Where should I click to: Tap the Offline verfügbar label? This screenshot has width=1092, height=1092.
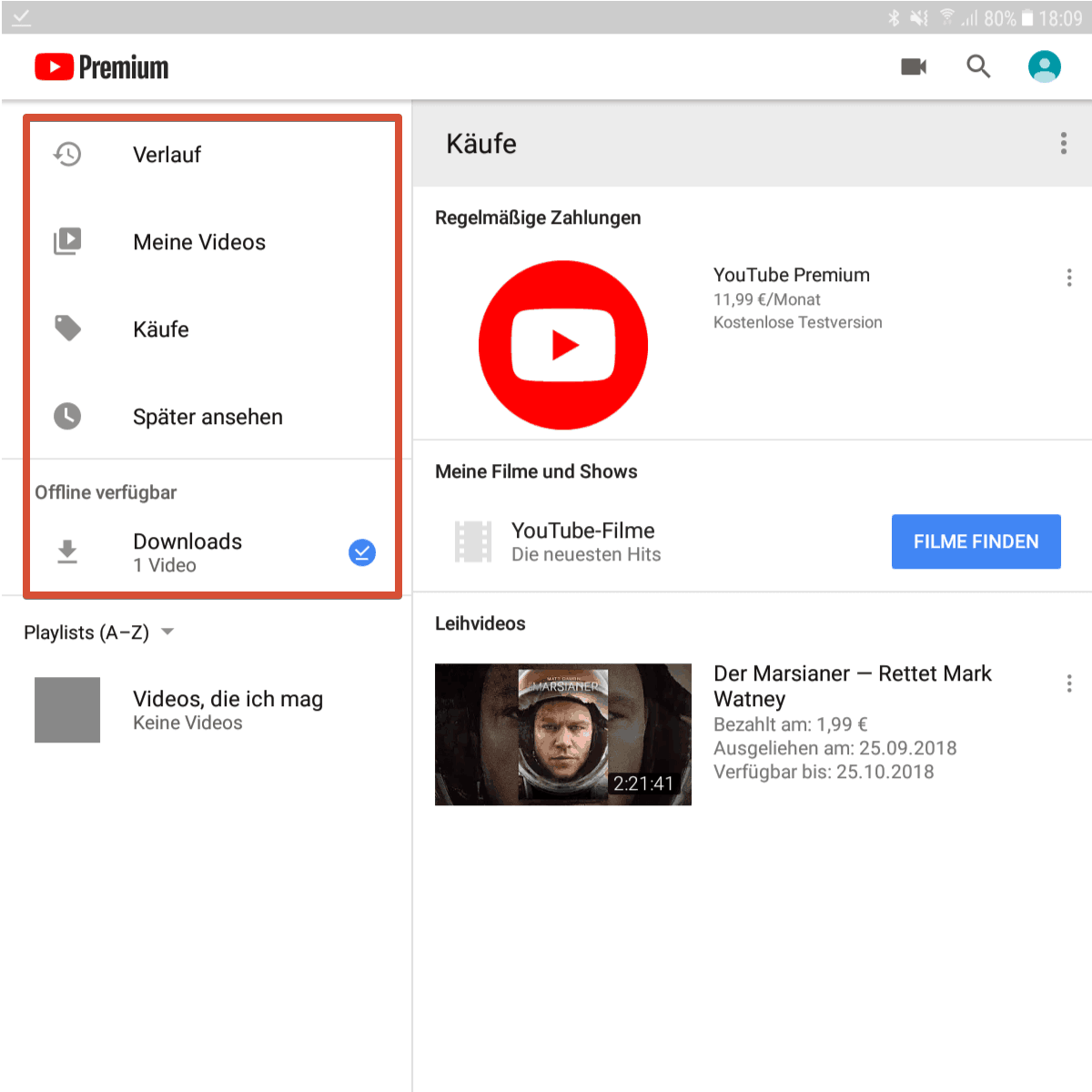pyautogui.click(x=106, y=492)
